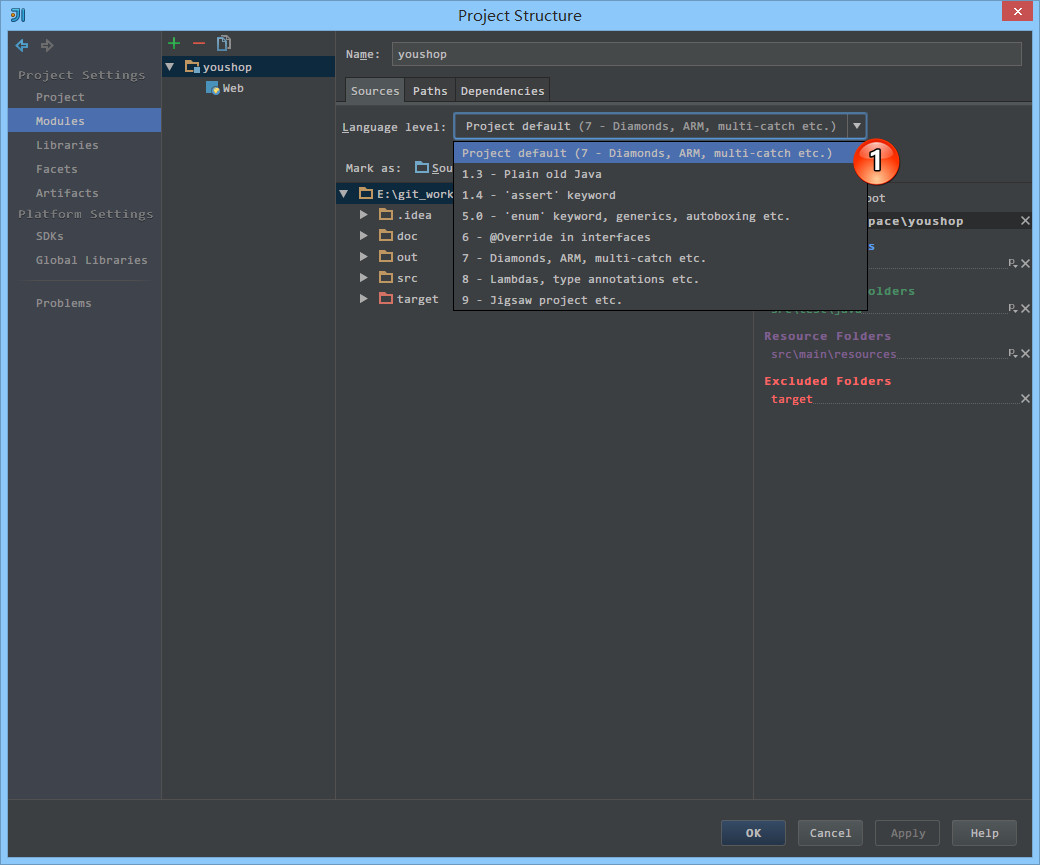Click the green plus add module icon
This screenshot has width=1040, height=865.
(x=174, y=43)
